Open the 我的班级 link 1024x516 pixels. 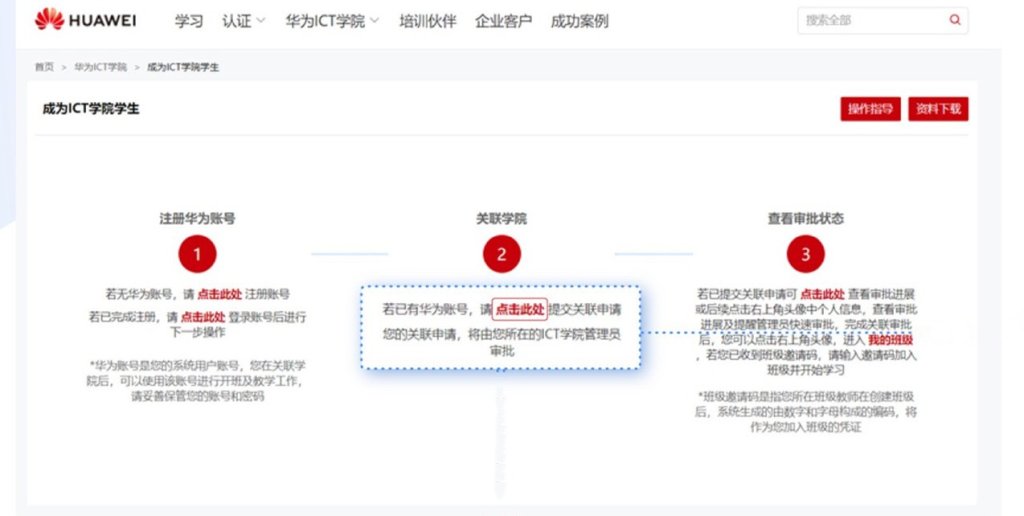(x=890, y=340)
